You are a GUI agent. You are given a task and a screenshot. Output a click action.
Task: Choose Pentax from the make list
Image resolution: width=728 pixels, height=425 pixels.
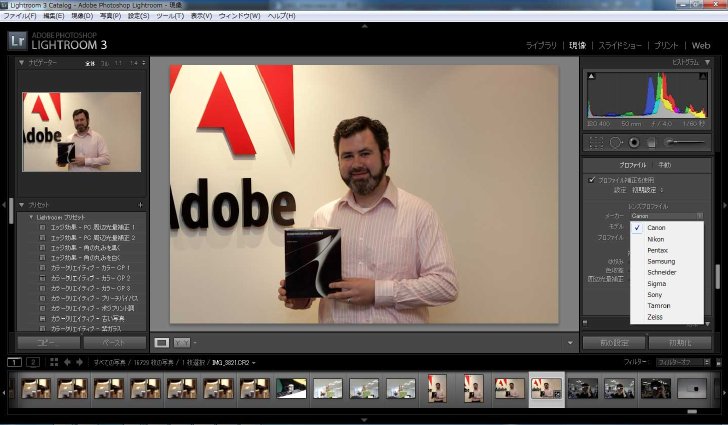pos(667,250)
